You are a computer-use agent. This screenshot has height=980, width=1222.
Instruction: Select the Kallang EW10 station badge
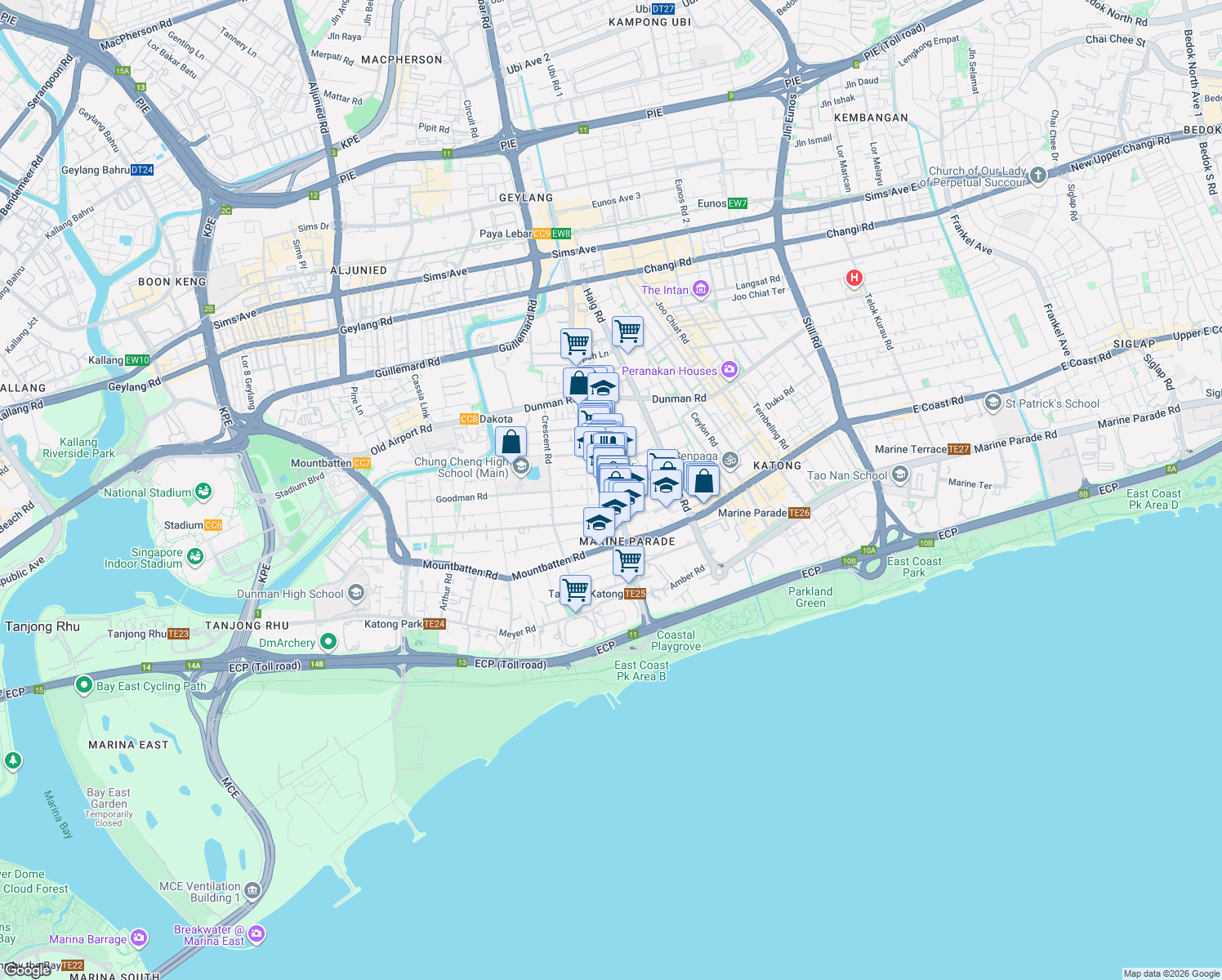(x=137, y=360)
